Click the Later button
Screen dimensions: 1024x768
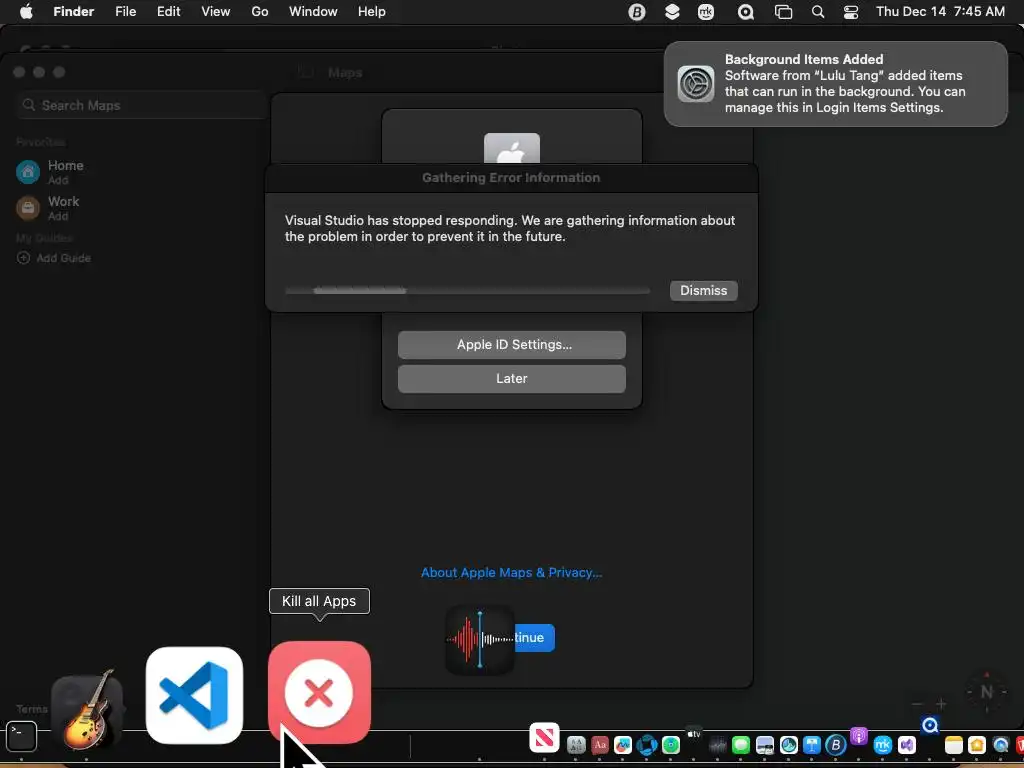click(x=511, y=379)
